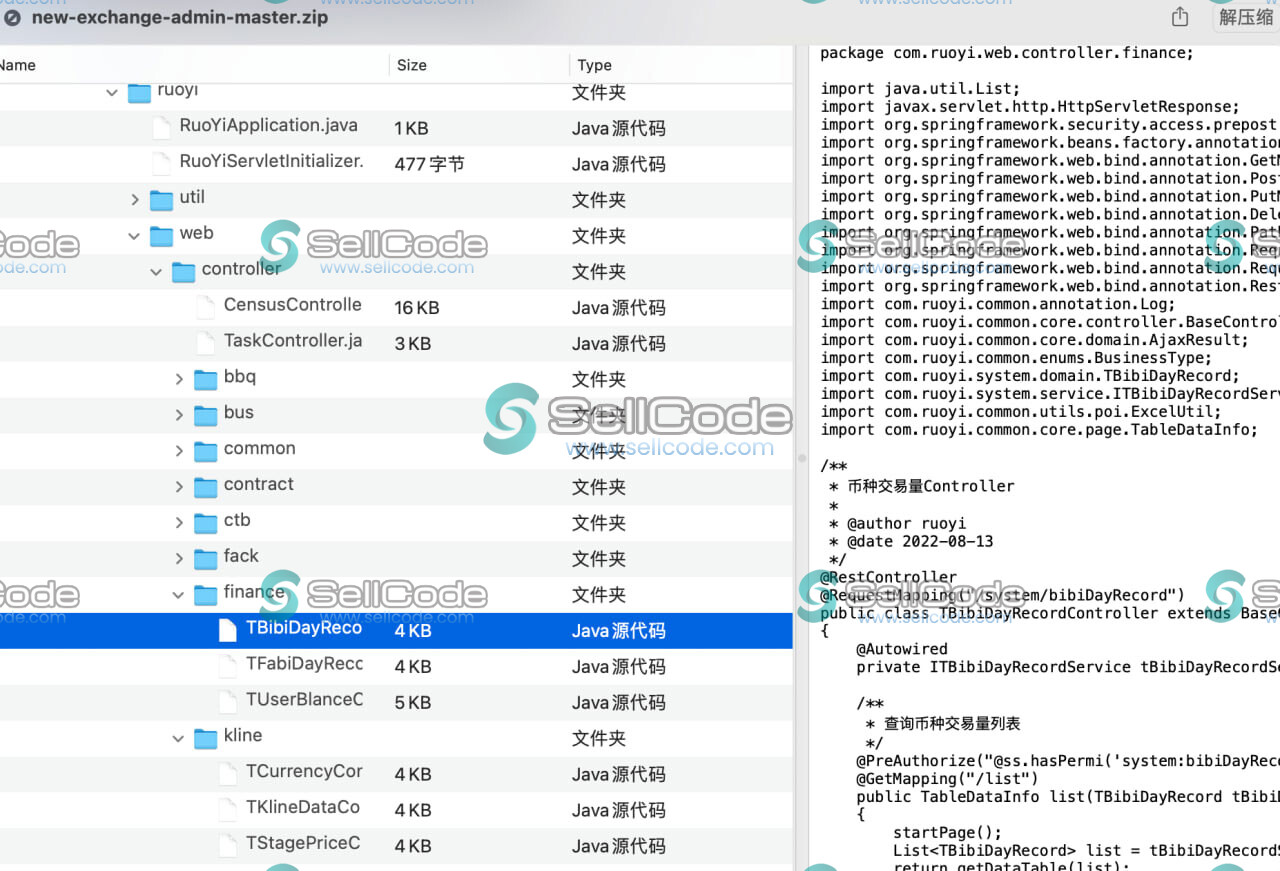
Task: Select the TFabiDayRecc file icon
Action: click(x=227, y=666)
